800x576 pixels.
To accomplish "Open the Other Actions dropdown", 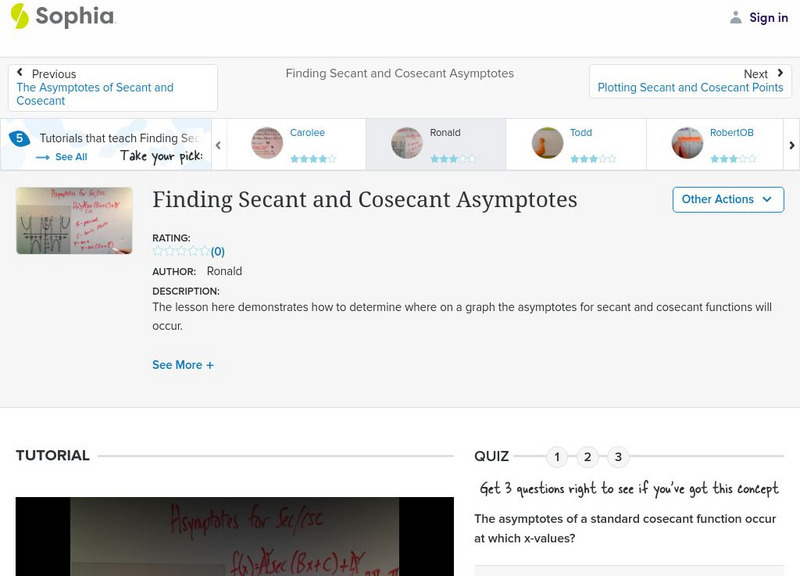I will (726, 199).
